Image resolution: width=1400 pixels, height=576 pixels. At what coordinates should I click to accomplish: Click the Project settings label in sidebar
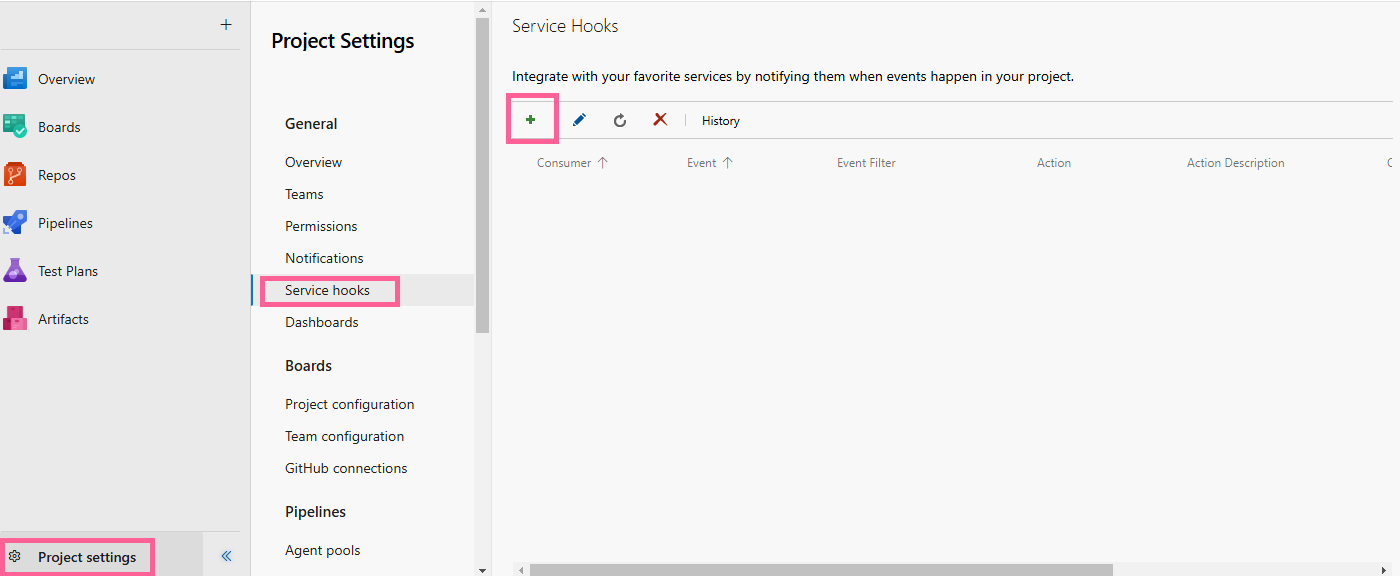87,557
